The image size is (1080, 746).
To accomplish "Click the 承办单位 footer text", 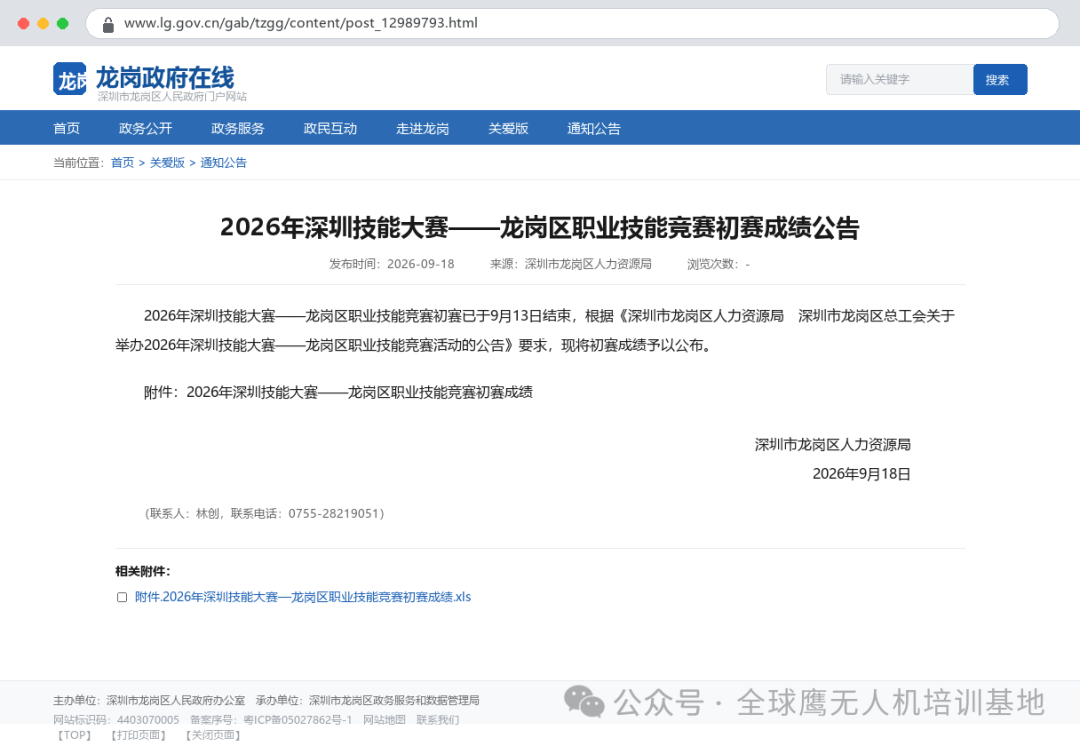I will pos(367,700).
